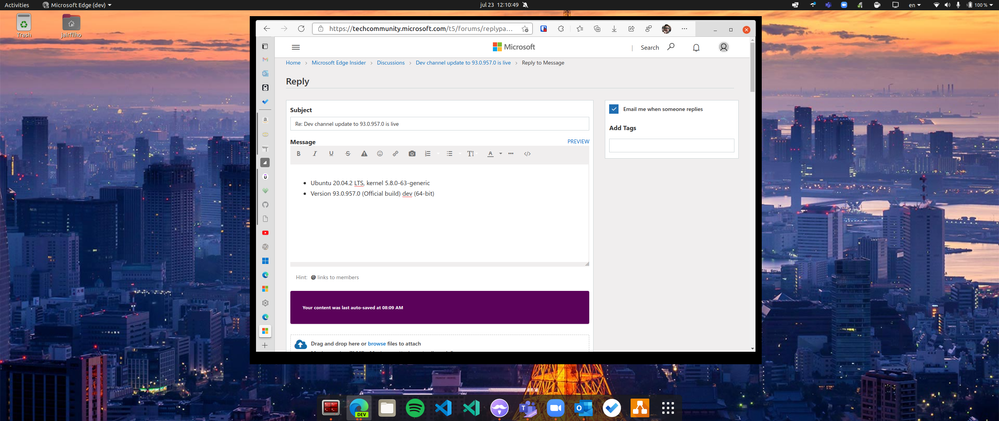Open keyboard language en dropdown
999x421 pixels.
914,4
